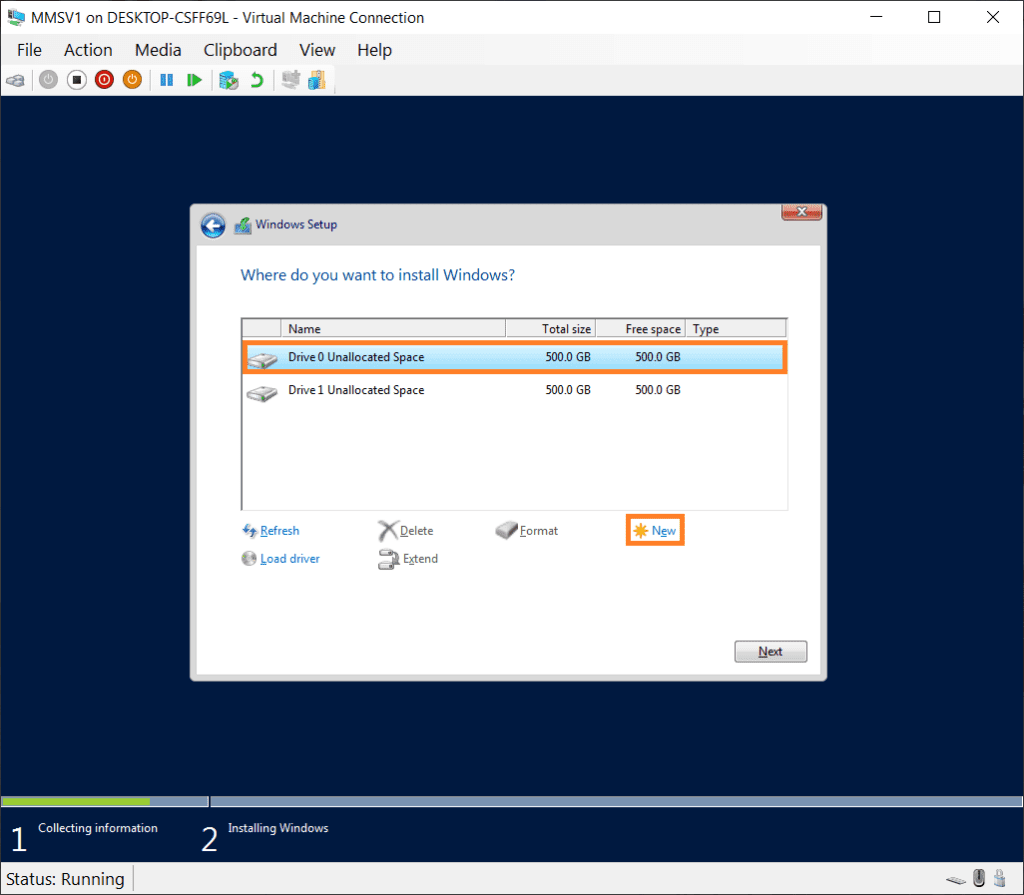Click the Load driver link
The height and width of the screenshot is (895, 1024).
[281, 559]
